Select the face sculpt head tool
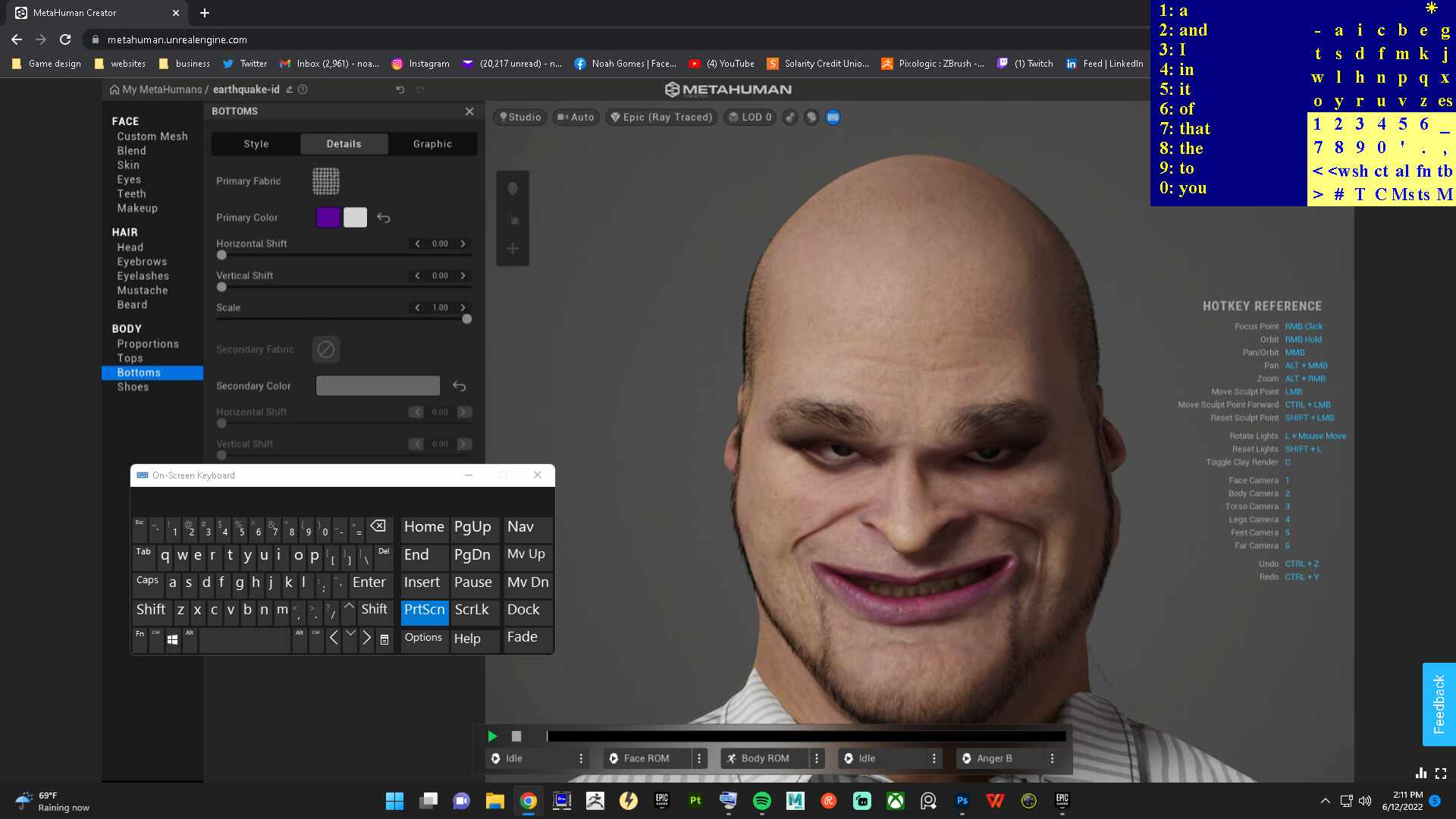Screen dimensions: 1456x819 tap(513, 189)
